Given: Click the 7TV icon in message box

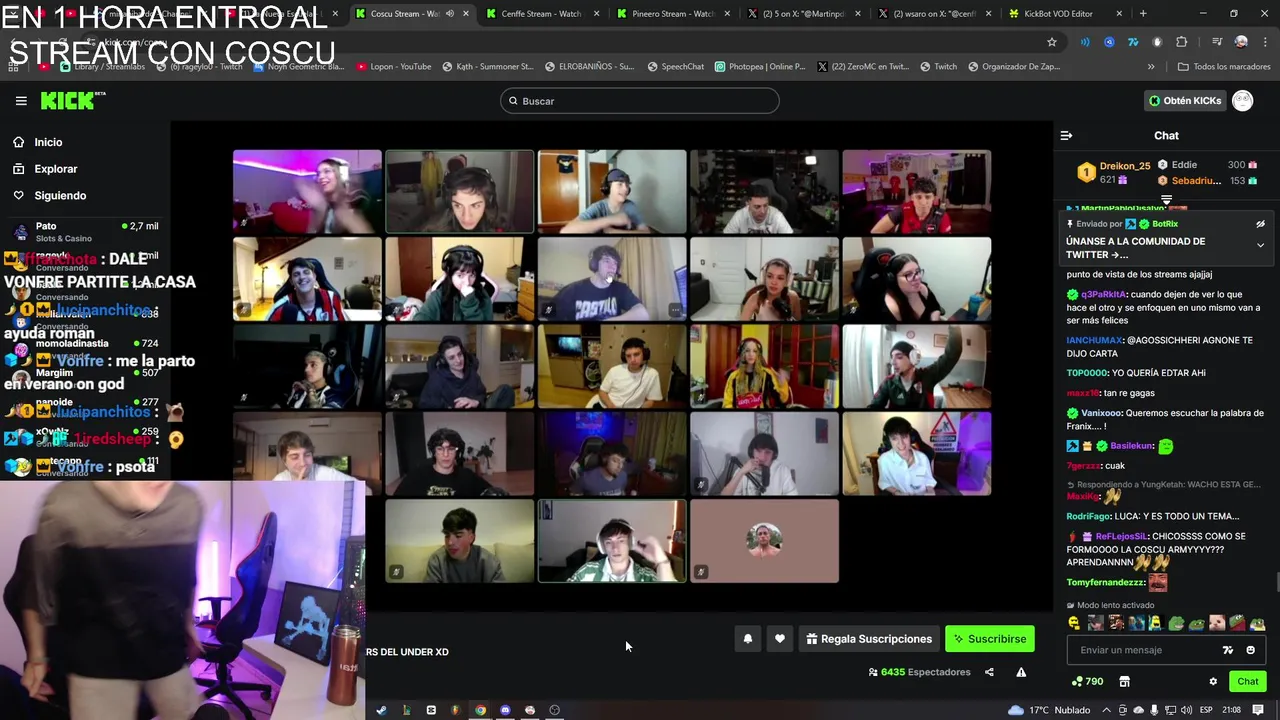Looking at the screenshot, I should 1228,650.
